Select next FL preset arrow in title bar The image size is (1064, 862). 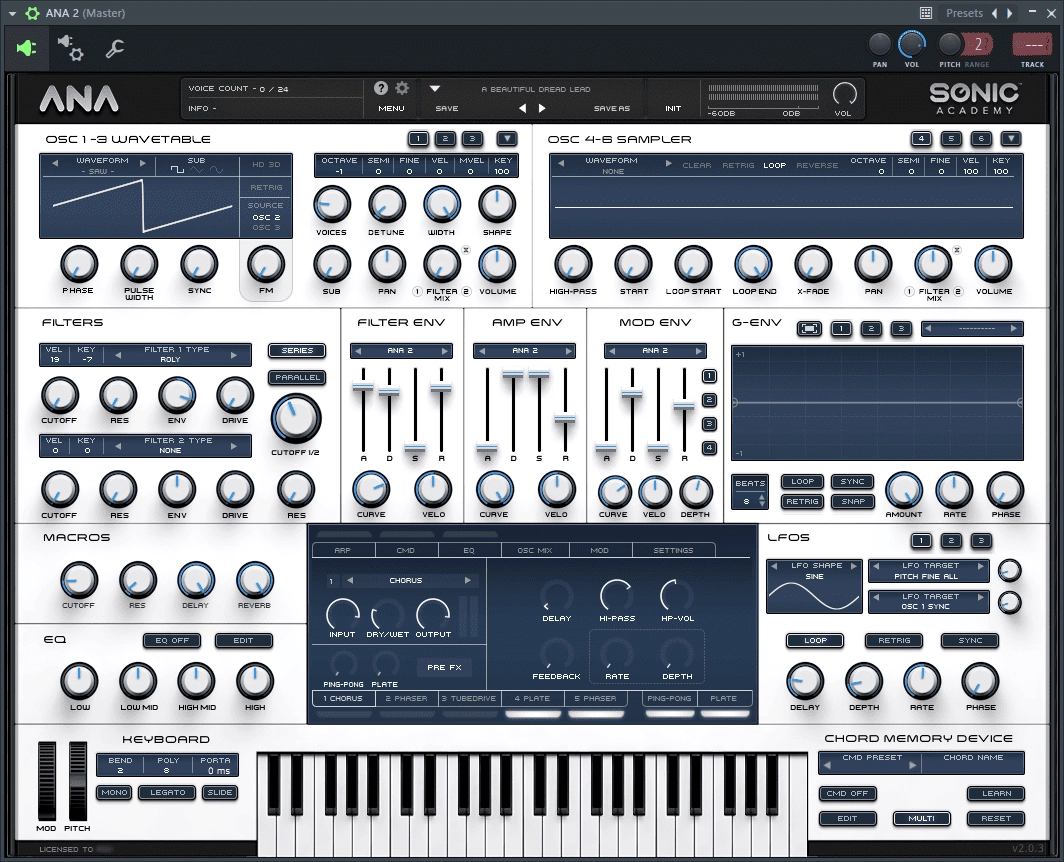point(1010,13)
